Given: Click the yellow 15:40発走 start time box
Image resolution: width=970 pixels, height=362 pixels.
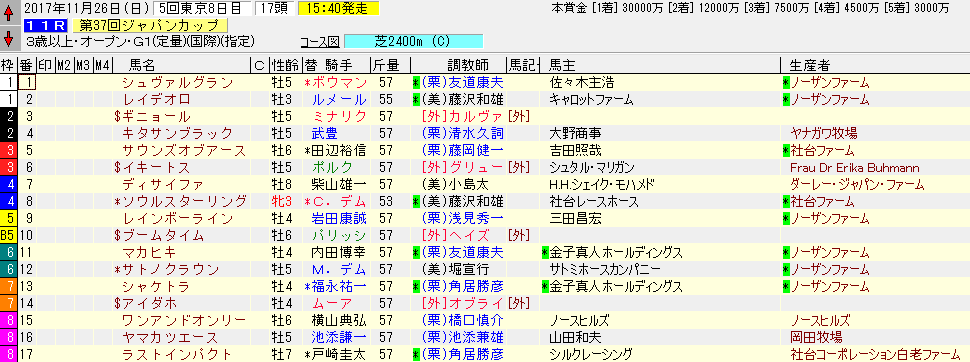Looking at the screenshot, I should tap(338, 9).
